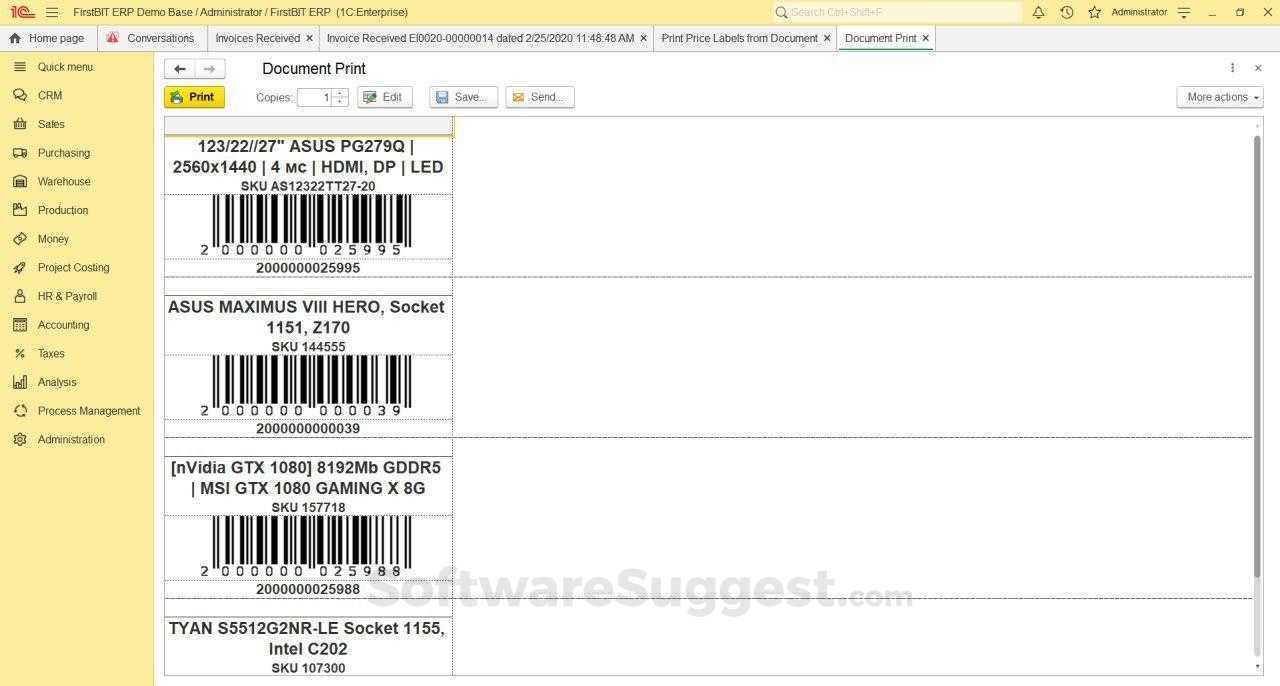1280x686 pixels.
Task: Click the ASUS PG279Q barcode image
Action: click(307, 225)
